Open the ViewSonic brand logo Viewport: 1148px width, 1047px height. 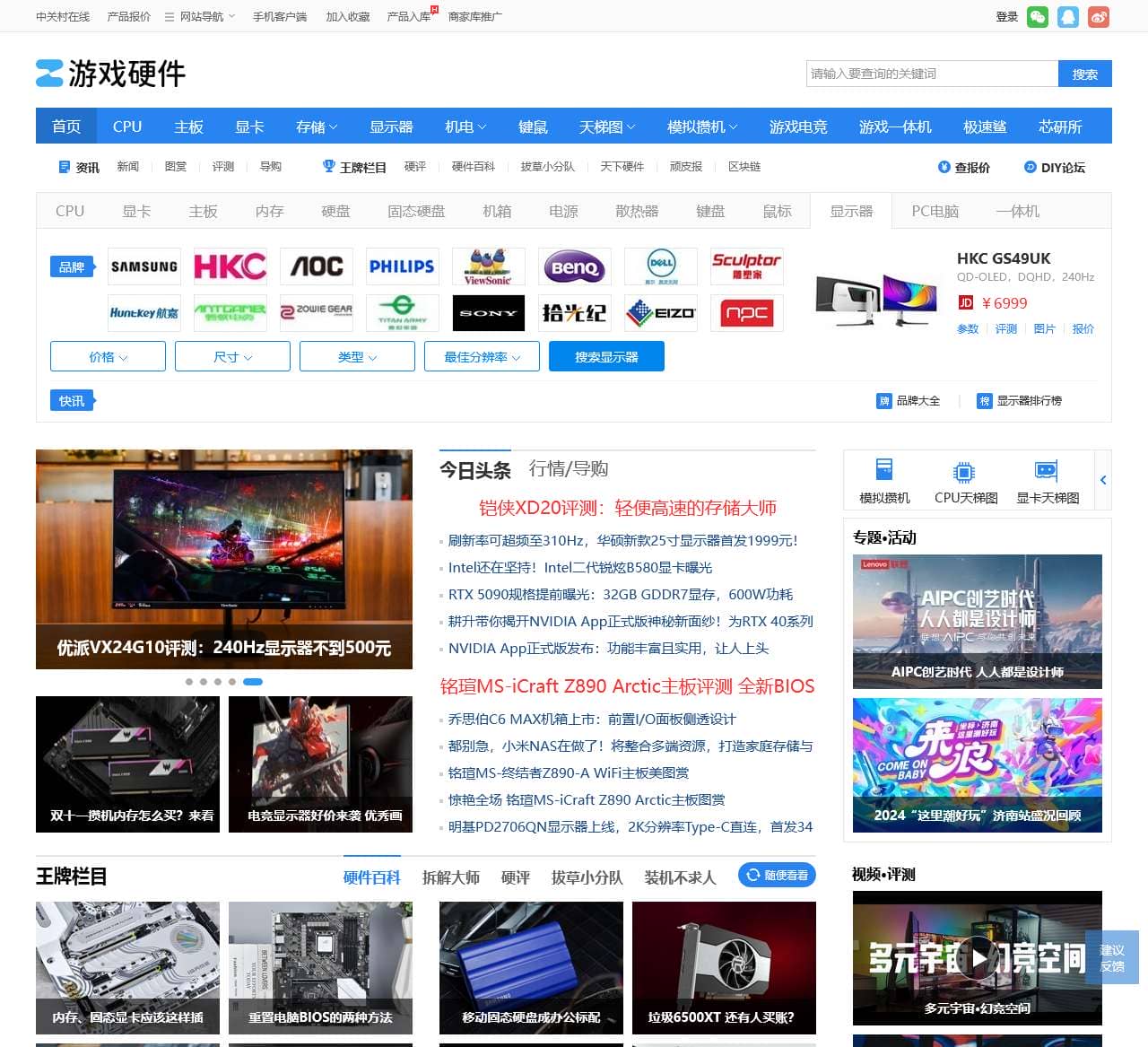[489, 266]
